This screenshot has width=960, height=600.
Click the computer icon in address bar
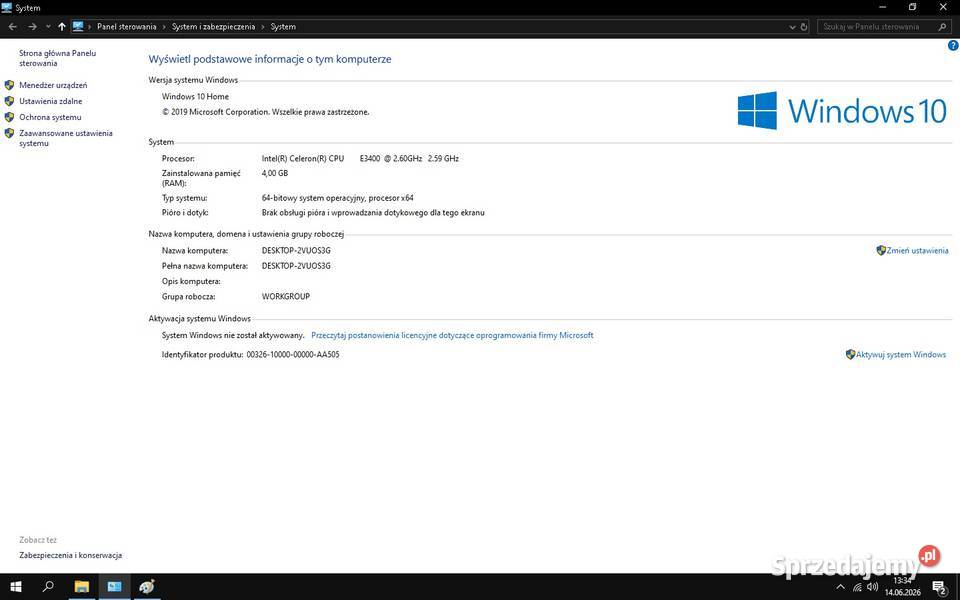point(78,26)
